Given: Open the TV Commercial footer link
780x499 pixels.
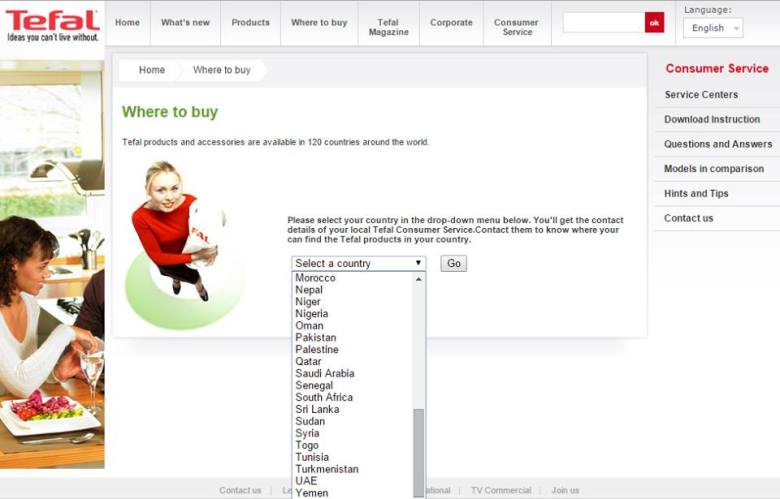Looking at the screenshot, I should coord(501,491).
